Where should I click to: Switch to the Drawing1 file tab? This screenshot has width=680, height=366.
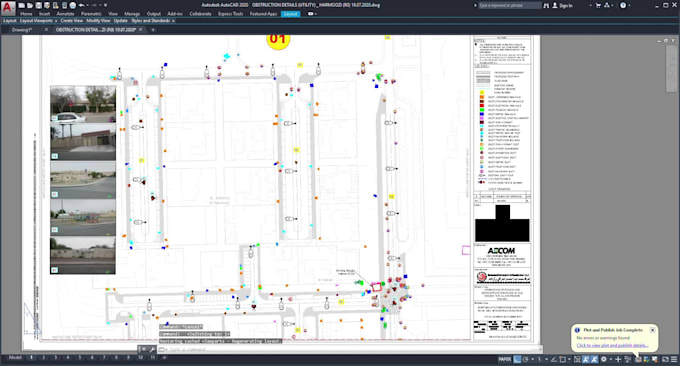click(22, 30)
